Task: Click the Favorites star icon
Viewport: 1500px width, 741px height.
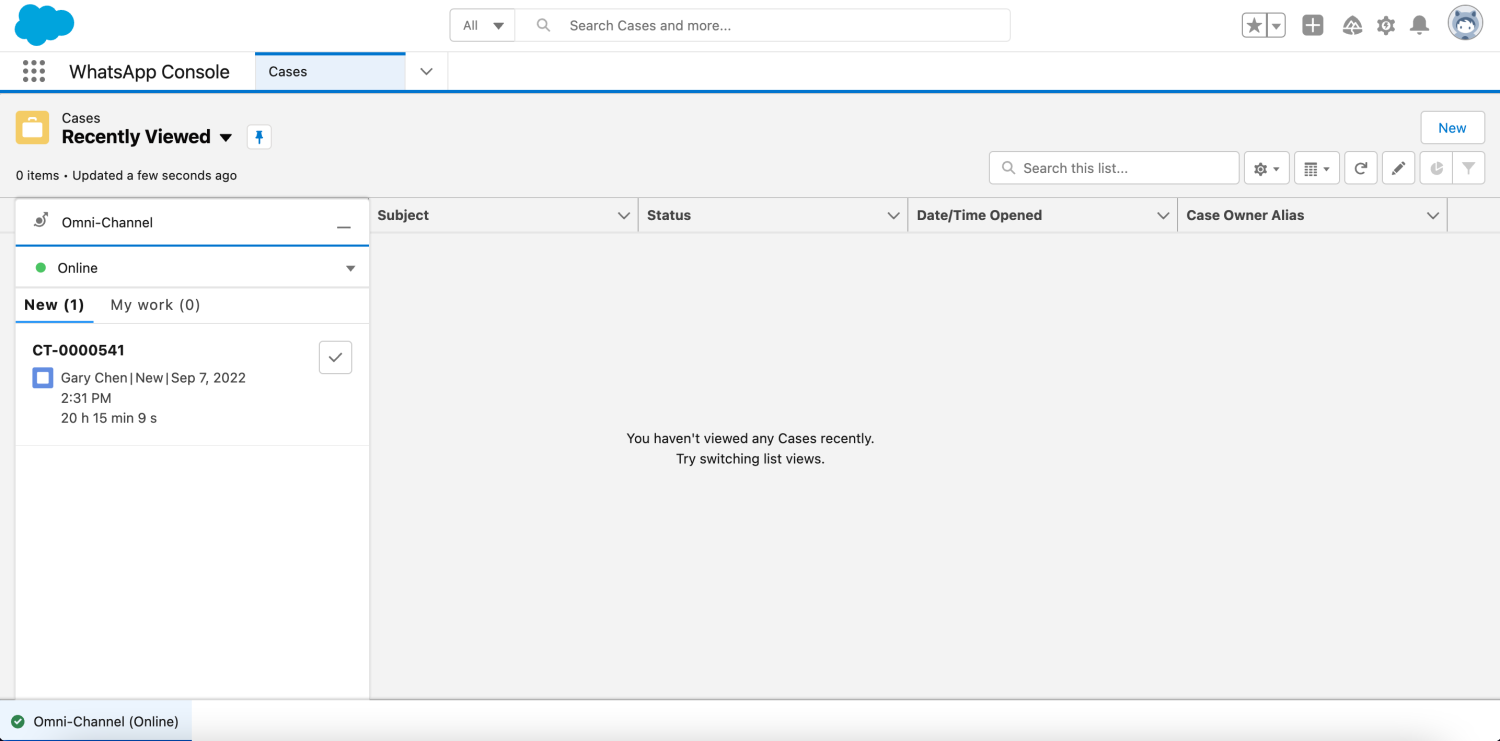Action: [x=1254, y=26]
